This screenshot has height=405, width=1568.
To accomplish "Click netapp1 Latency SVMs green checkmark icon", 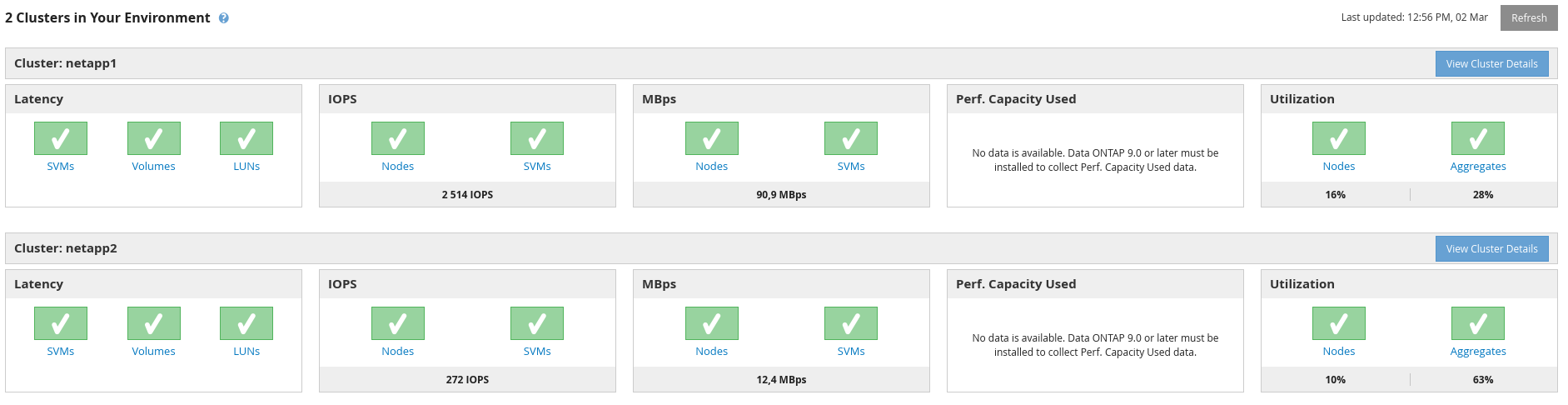I will pyautogui.click(x=61, y=138).
